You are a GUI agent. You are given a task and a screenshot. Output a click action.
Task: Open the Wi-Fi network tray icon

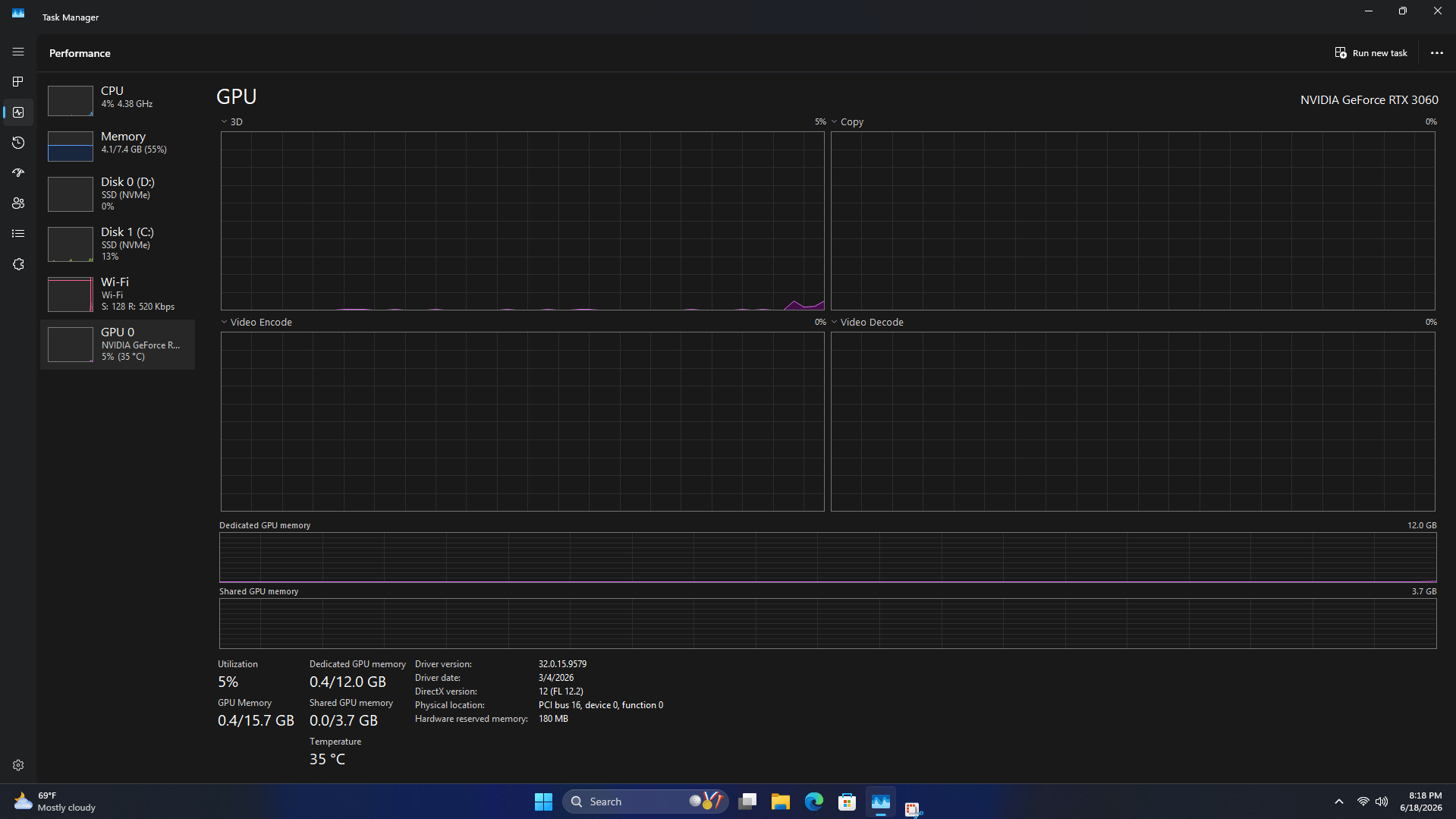(x=1363, y=802)
